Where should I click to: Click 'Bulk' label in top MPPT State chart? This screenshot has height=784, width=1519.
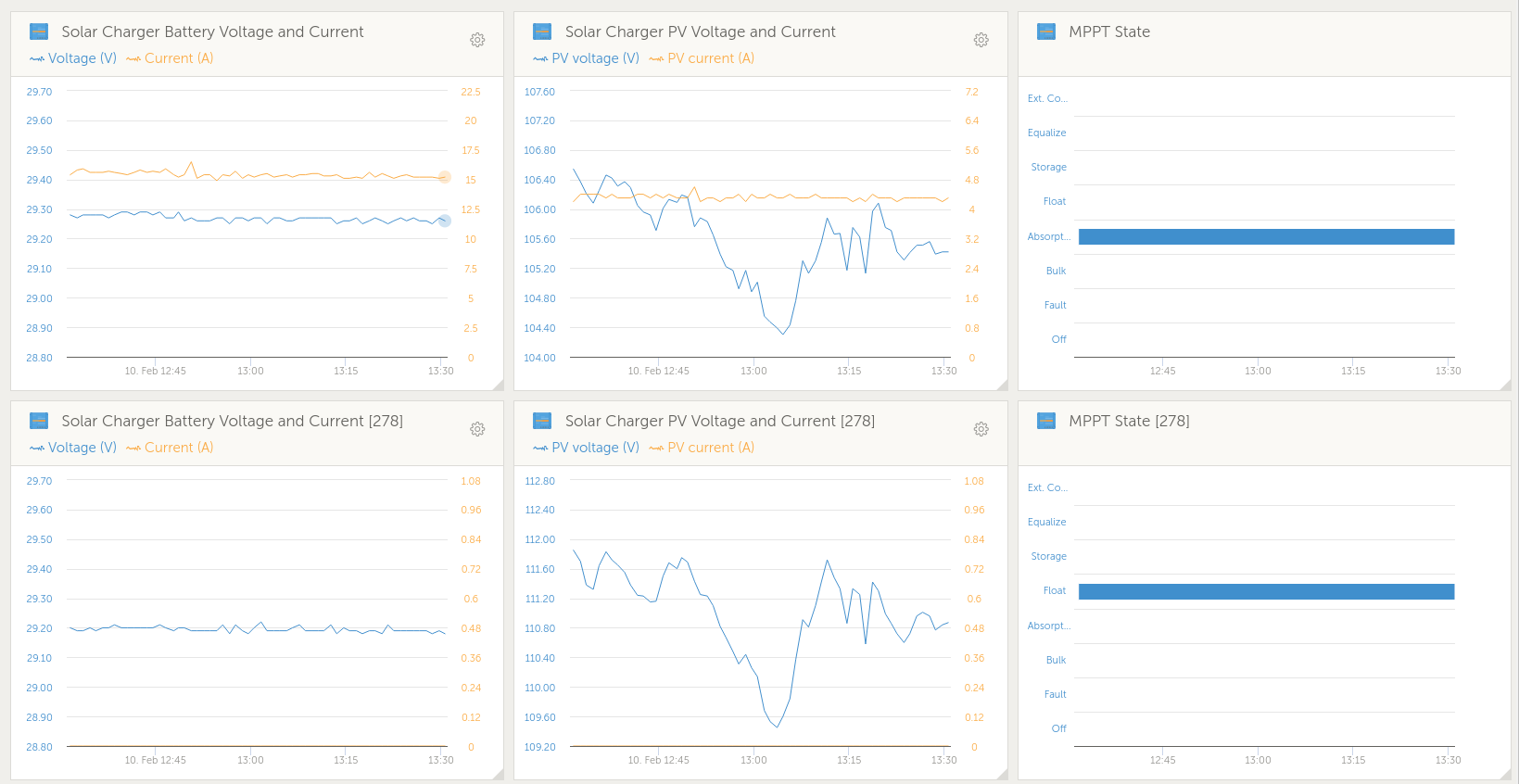coord(1056,271)
